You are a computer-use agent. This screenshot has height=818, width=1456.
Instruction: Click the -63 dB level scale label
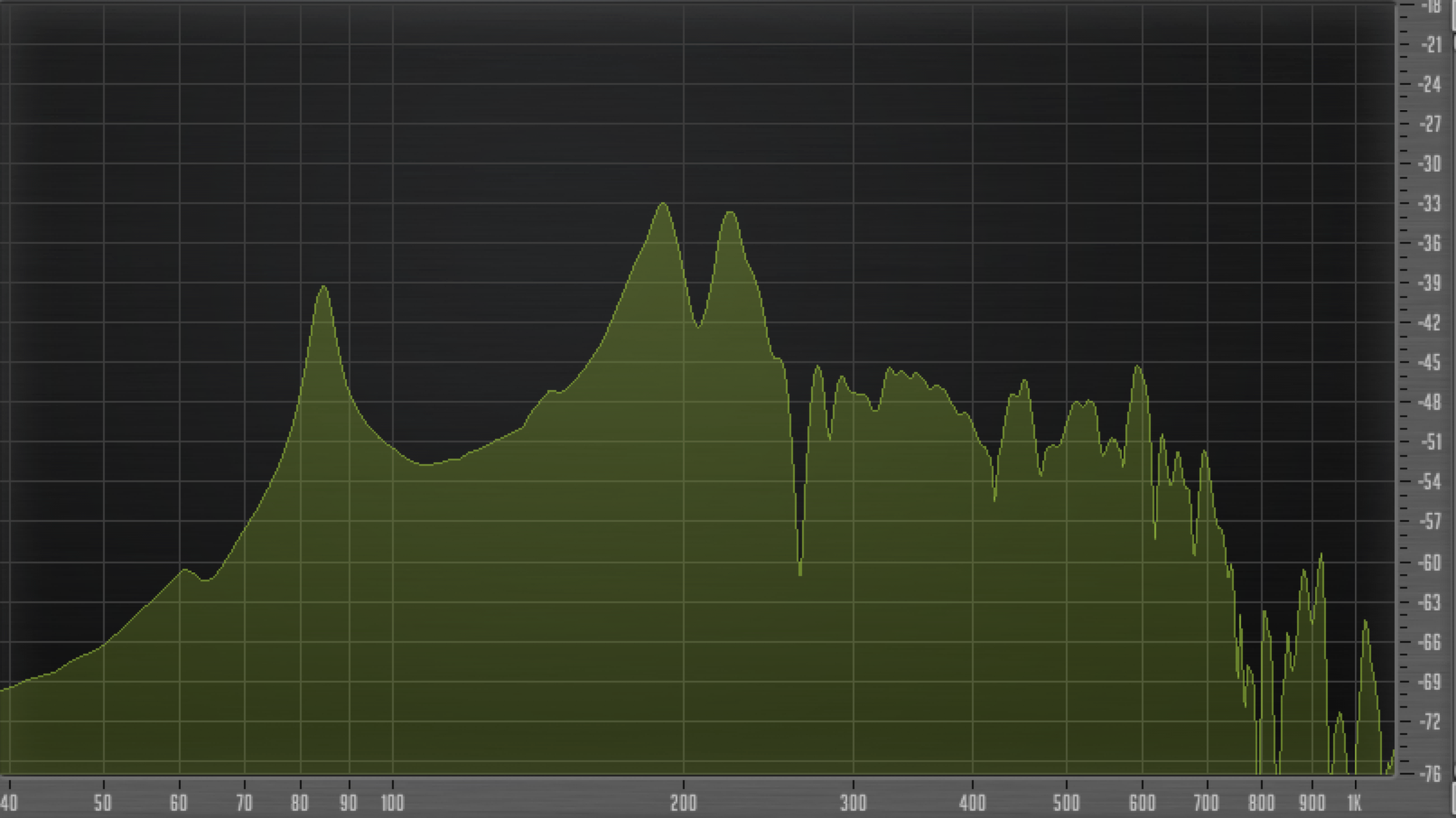click(1430, 602)
